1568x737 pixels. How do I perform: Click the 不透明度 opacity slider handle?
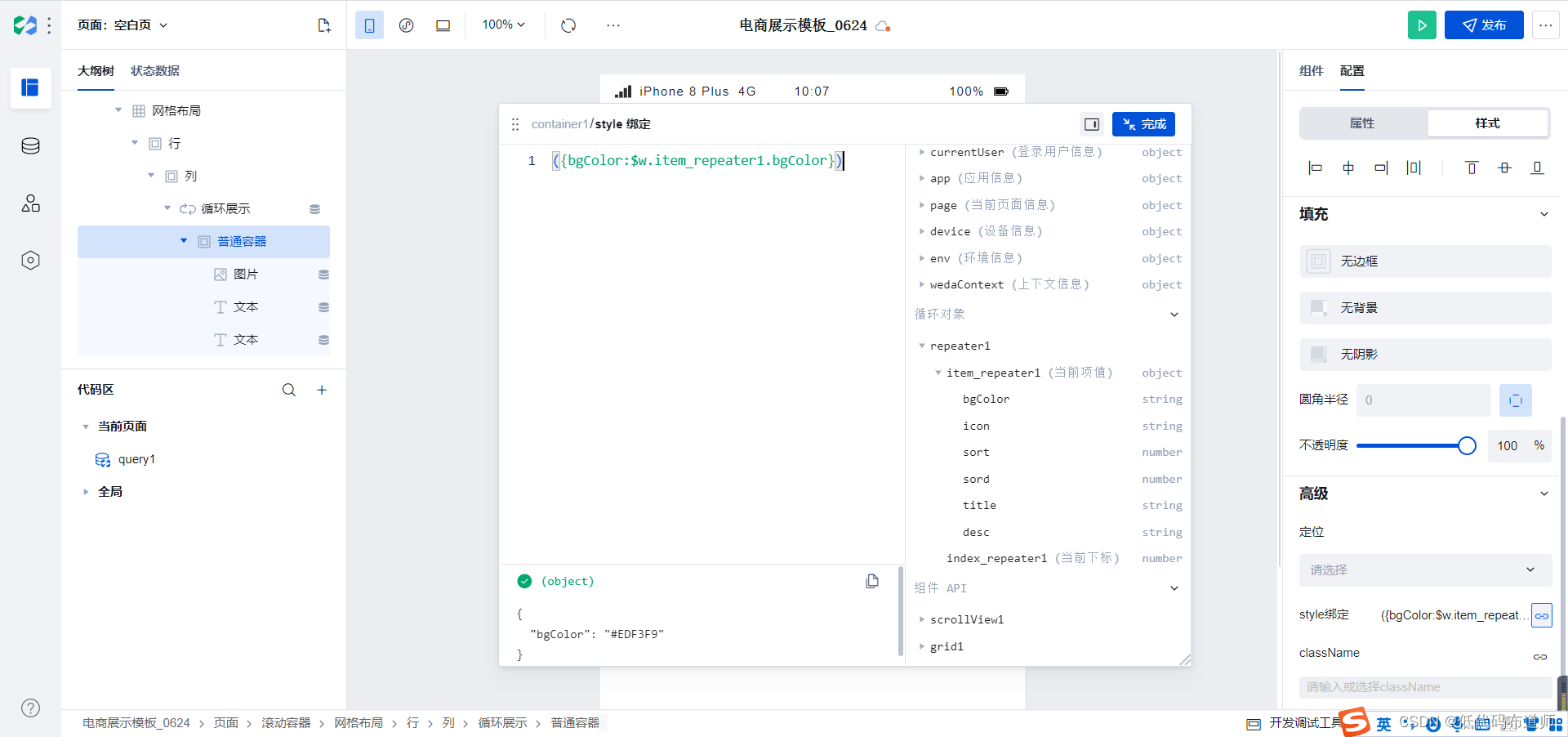click(1467, 445)
